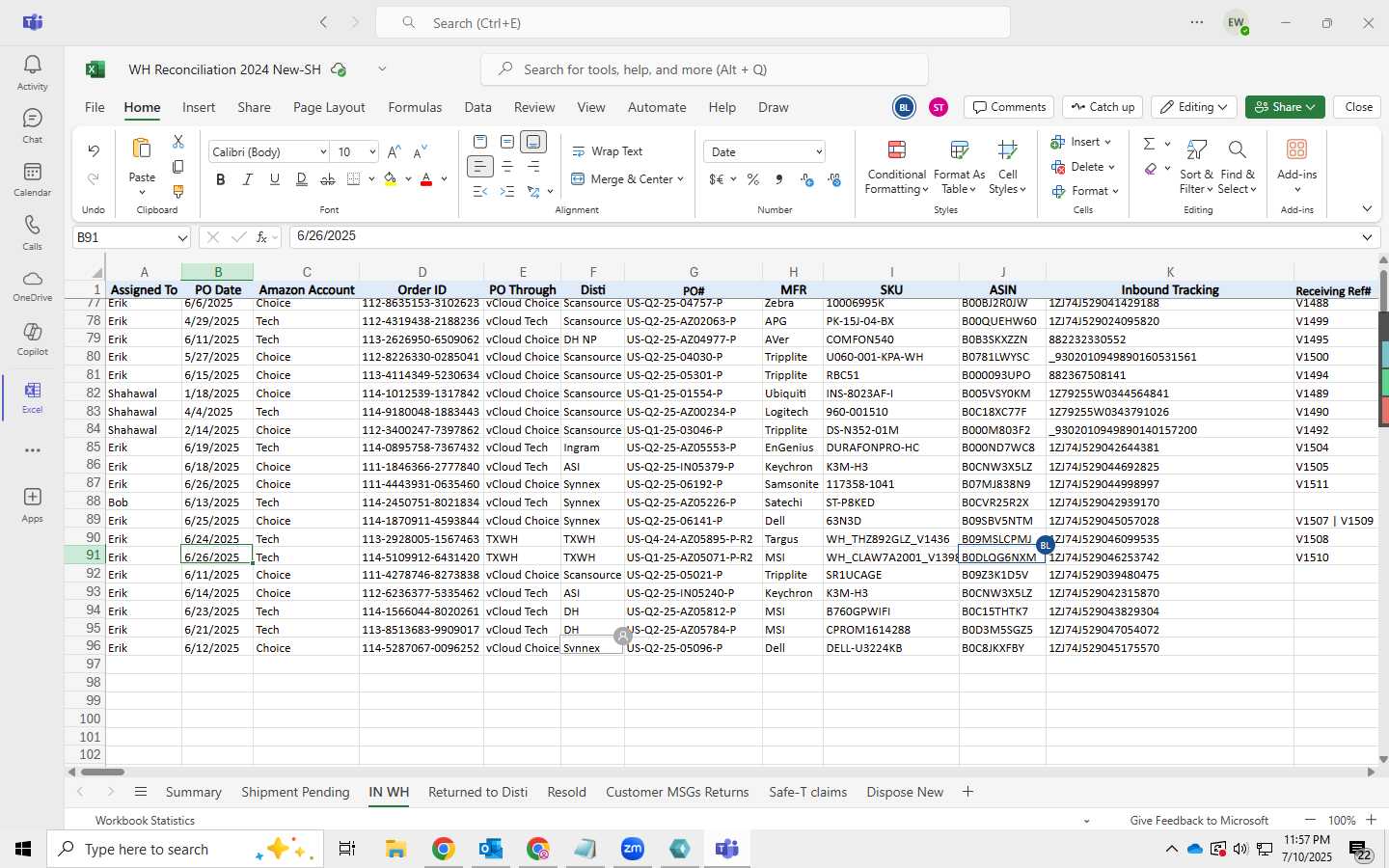Click the Undo icon
This screenshot has width=1389, height=868.
point(94,150)
